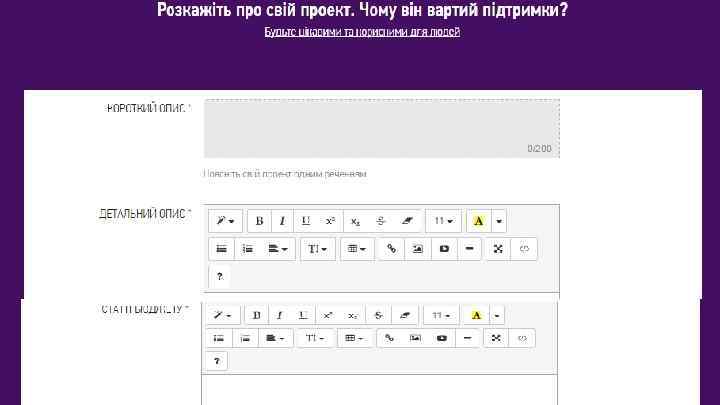Image resolution: width=720 pixels, height=405 pixels.
Task: Toggle fullscreen in the Статті бюджету editor
Action: point(495,338)
